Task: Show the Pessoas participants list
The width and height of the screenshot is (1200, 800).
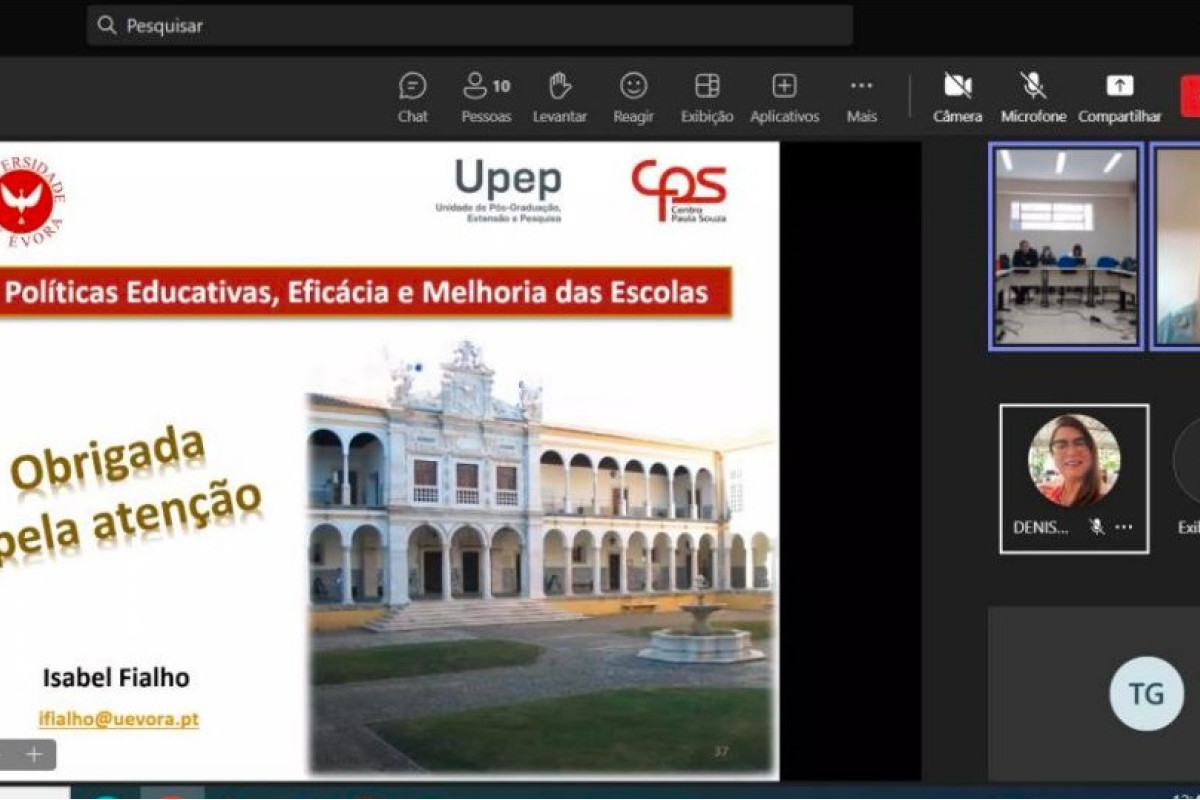Action: (x=486, y=97)
